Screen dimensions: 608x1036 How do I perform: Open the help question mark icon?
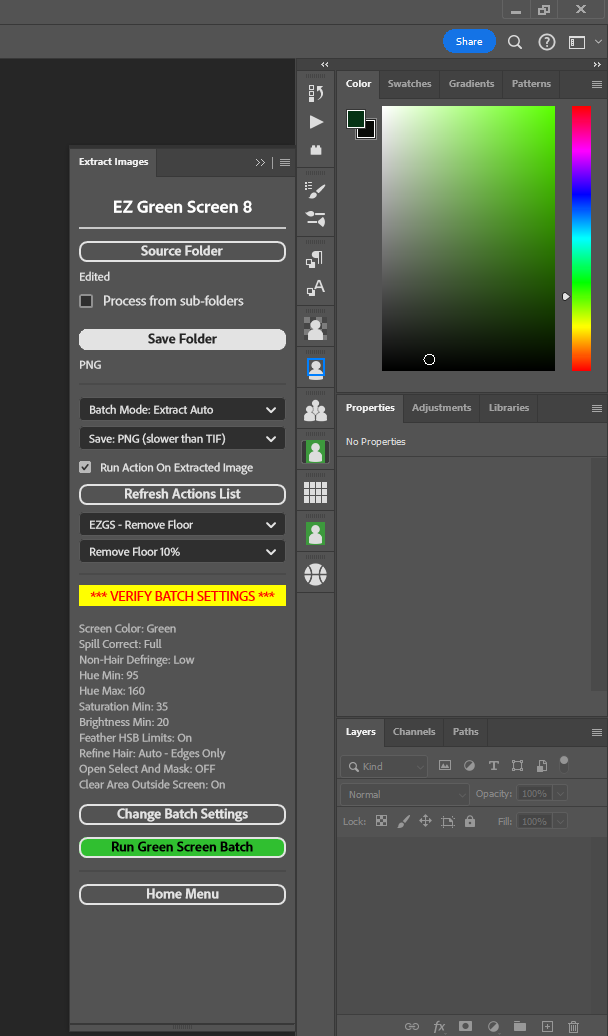(547, 42)
